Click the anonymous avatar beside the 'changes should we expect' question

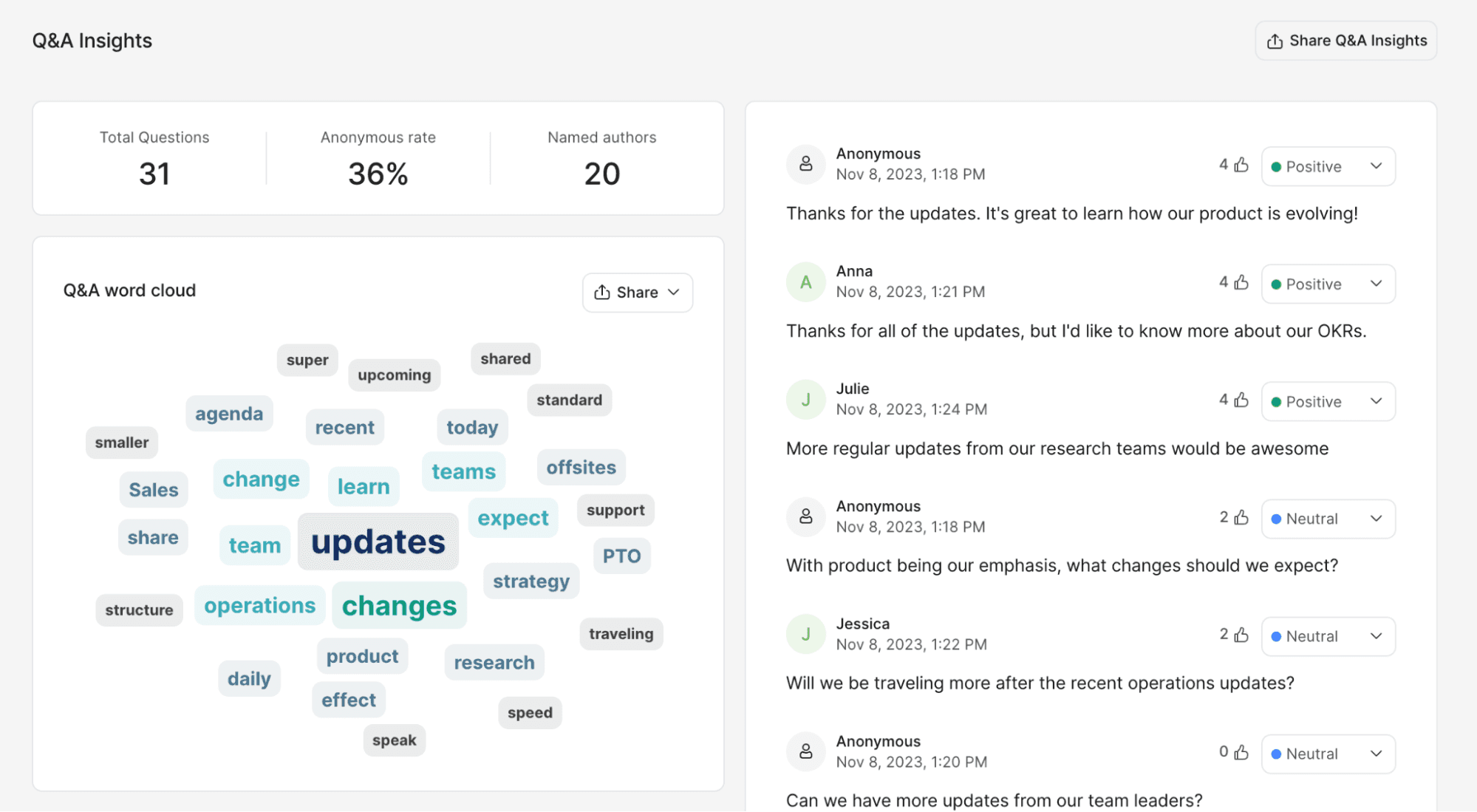coord(805,516)
